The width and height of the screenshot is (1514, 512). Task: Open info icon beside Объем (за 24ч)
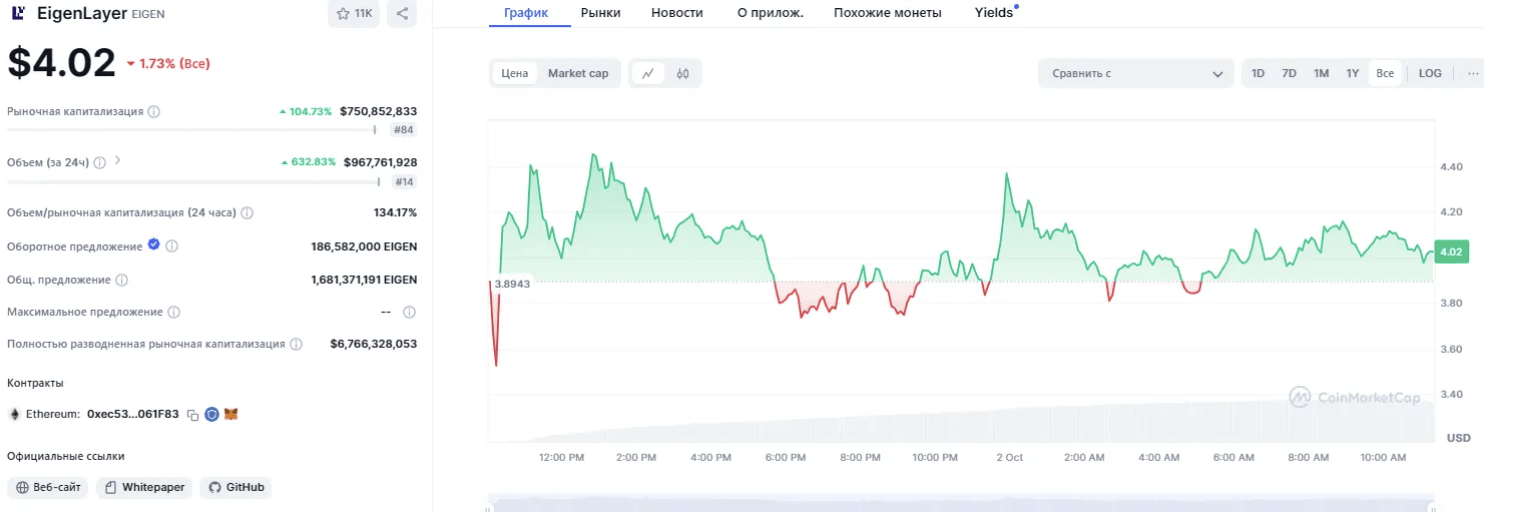coord(100,162)
